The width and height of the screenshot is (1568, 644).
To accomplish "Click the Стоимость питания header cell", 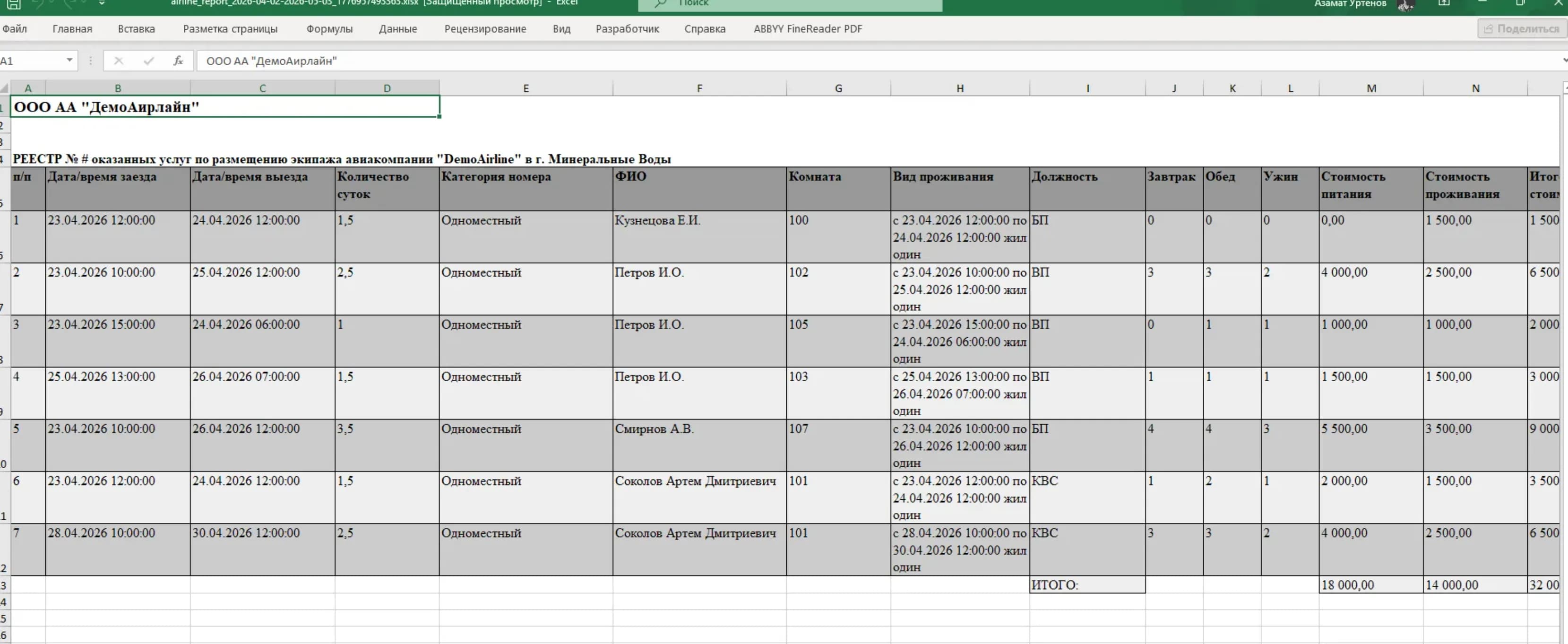I will pos(1371,190).
